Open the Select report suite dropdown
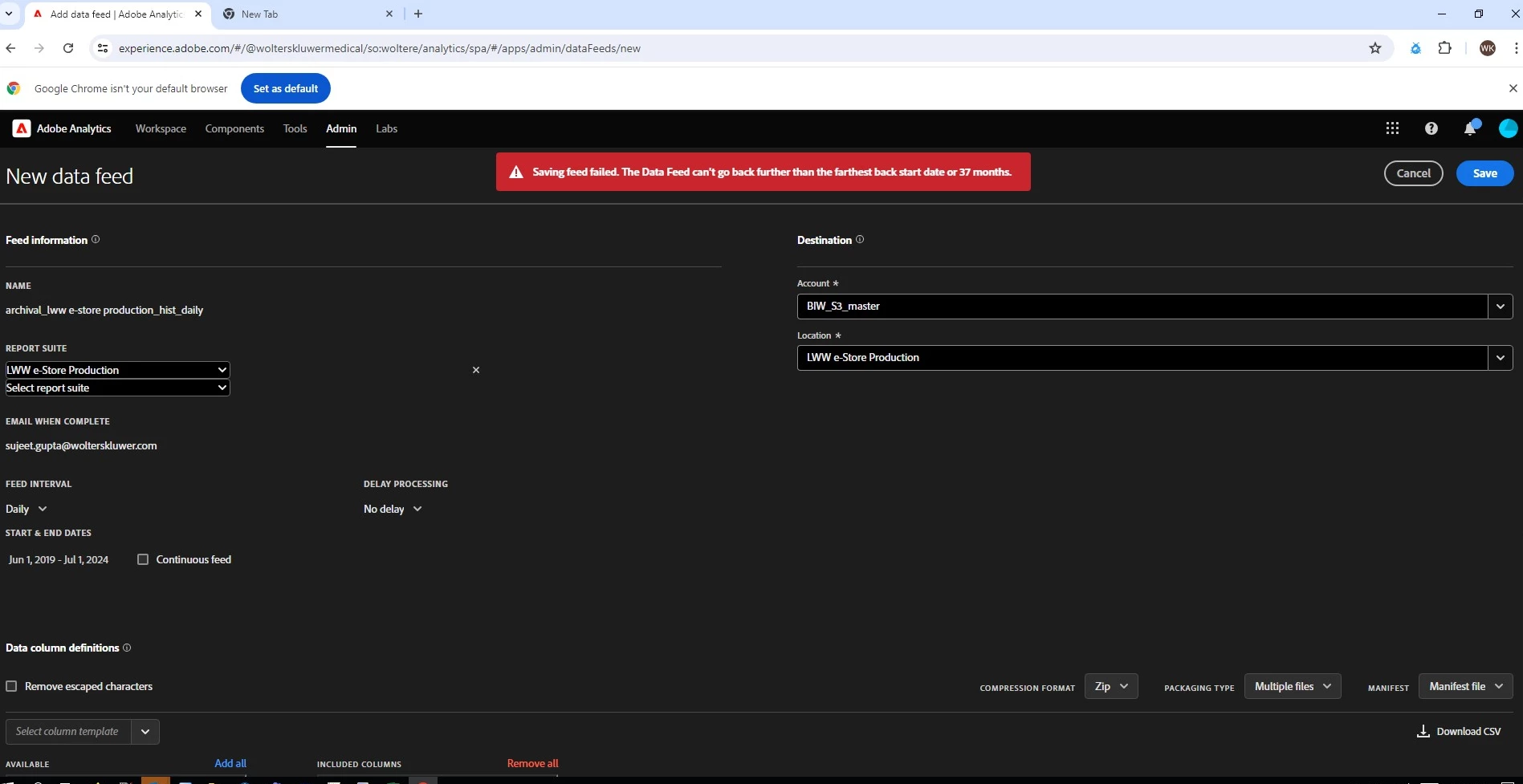Screen dimensions: 1523x784 pyautogui.click(x=117, y=388)
